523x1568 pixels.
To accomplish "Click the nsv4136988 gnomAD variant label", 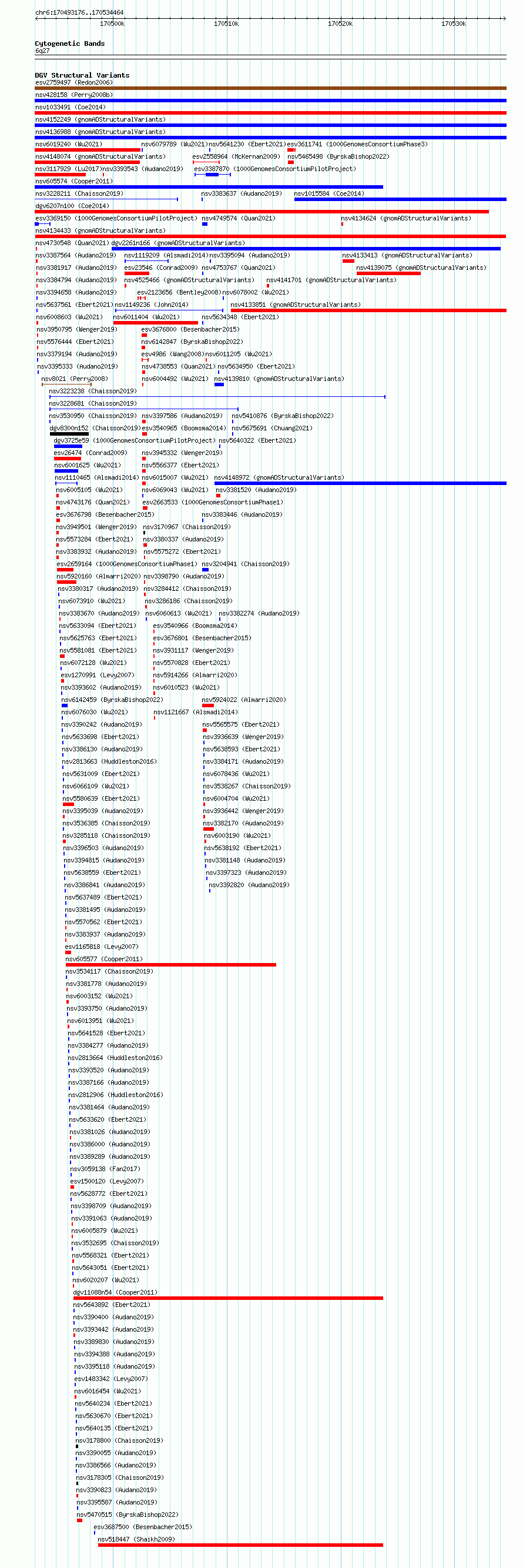I will (100, 132).
